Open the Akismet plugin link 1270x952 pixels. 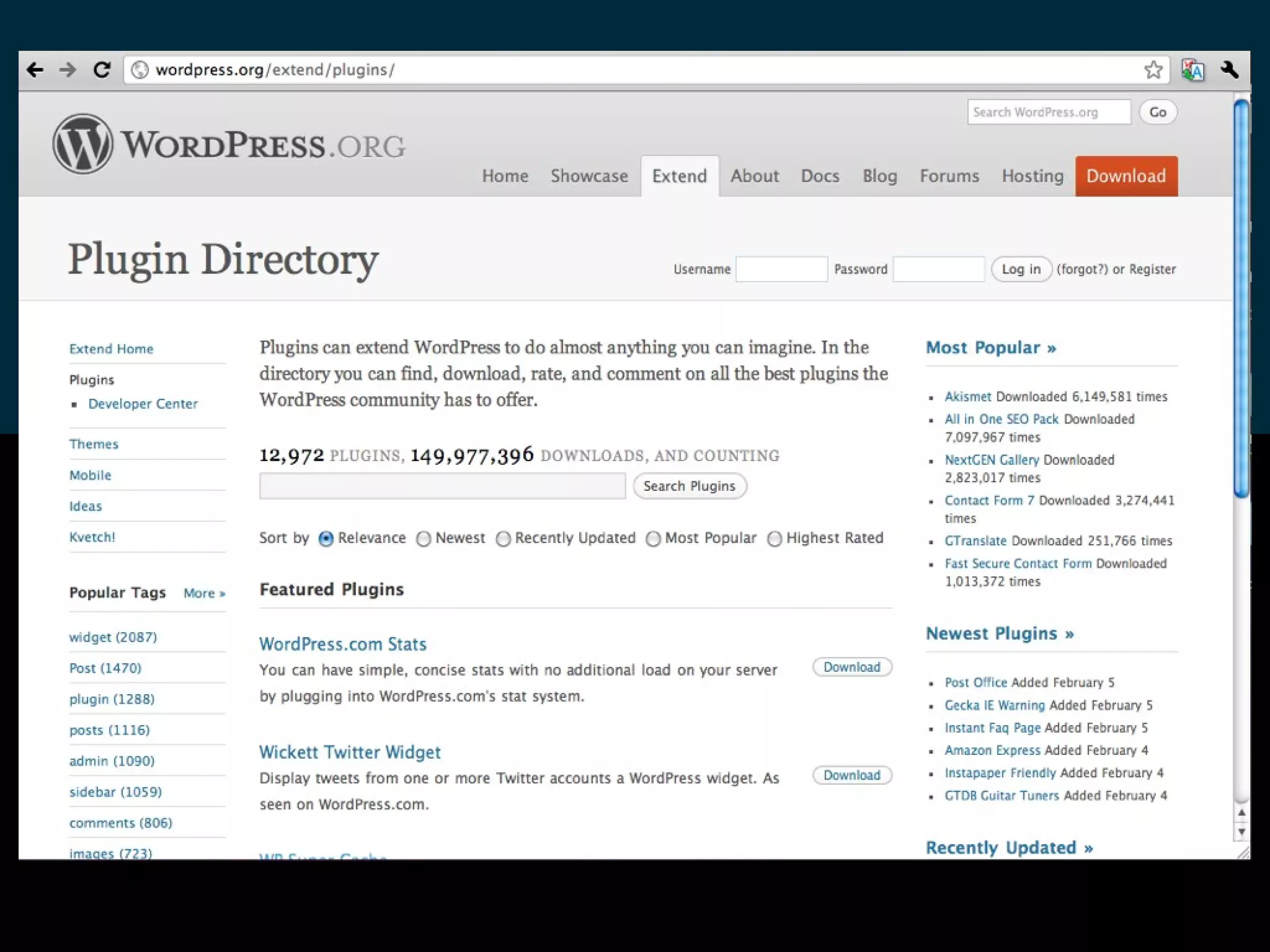967,397
